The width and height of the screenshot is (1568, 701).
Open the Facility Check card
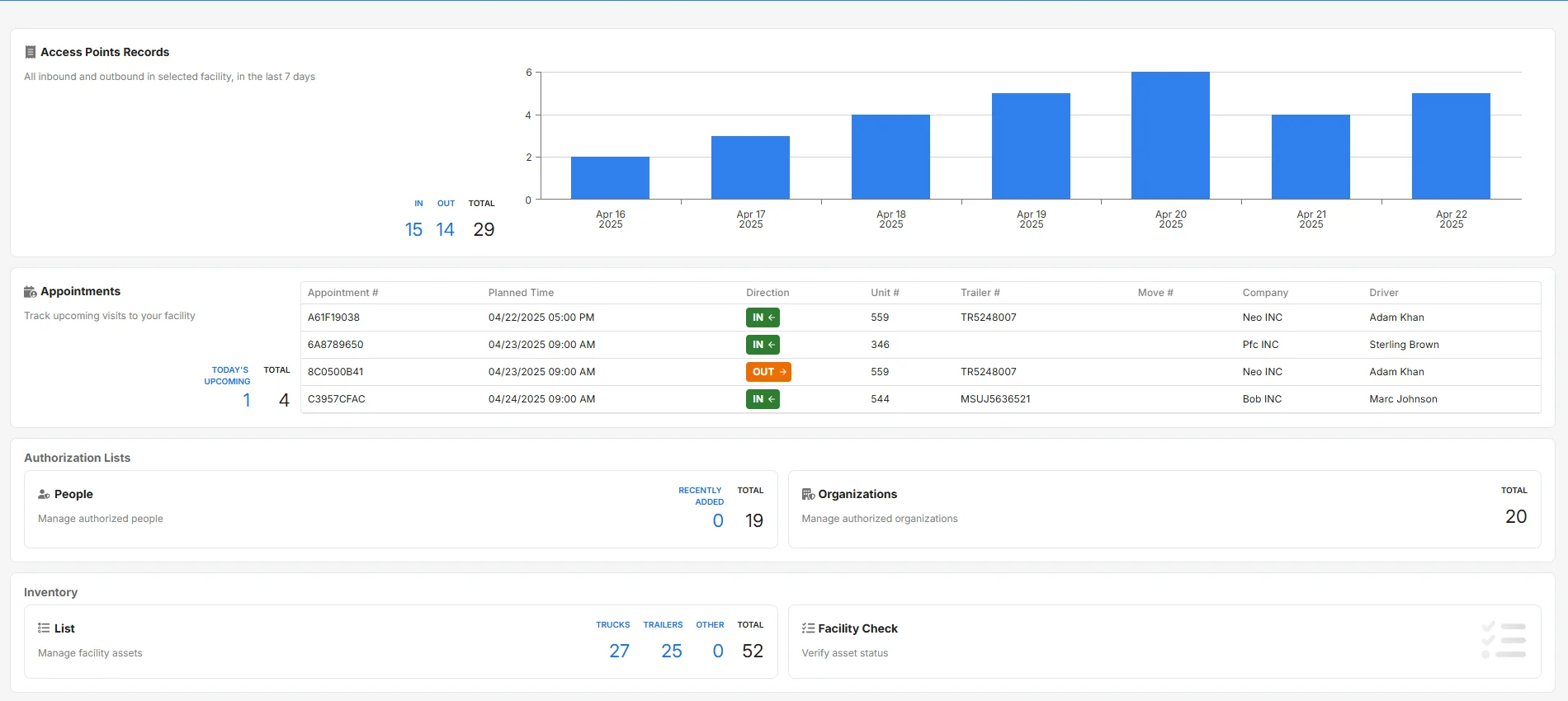[1164, 642]
